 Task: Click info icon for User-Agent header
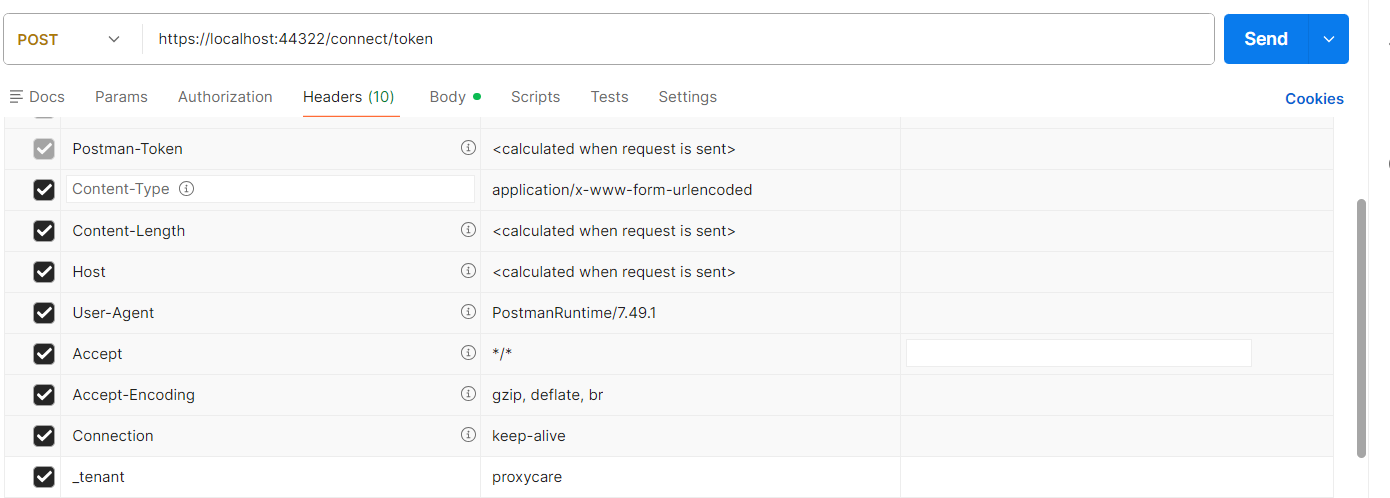[468, 312]
